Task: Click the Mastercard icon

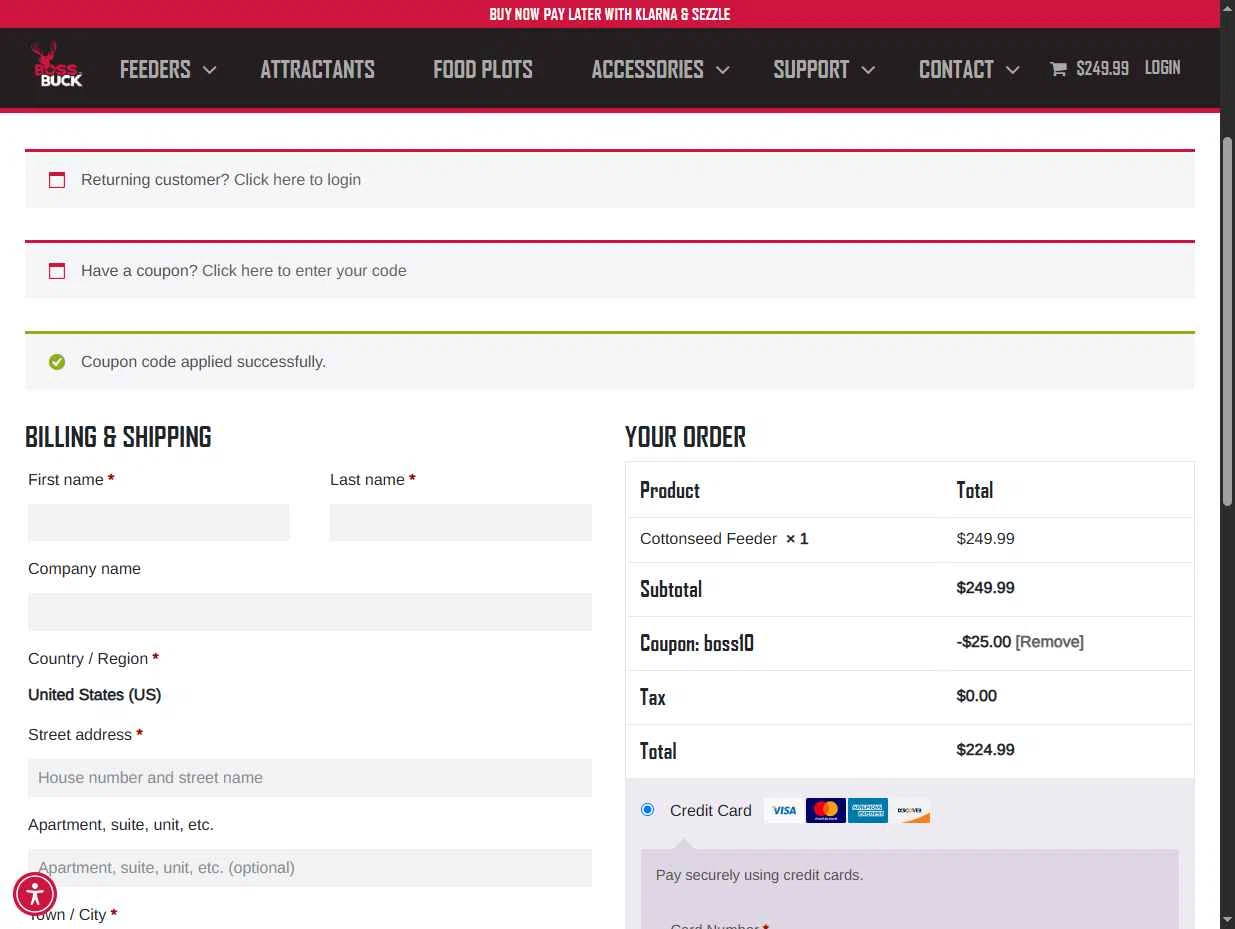Action: [826, 810]
